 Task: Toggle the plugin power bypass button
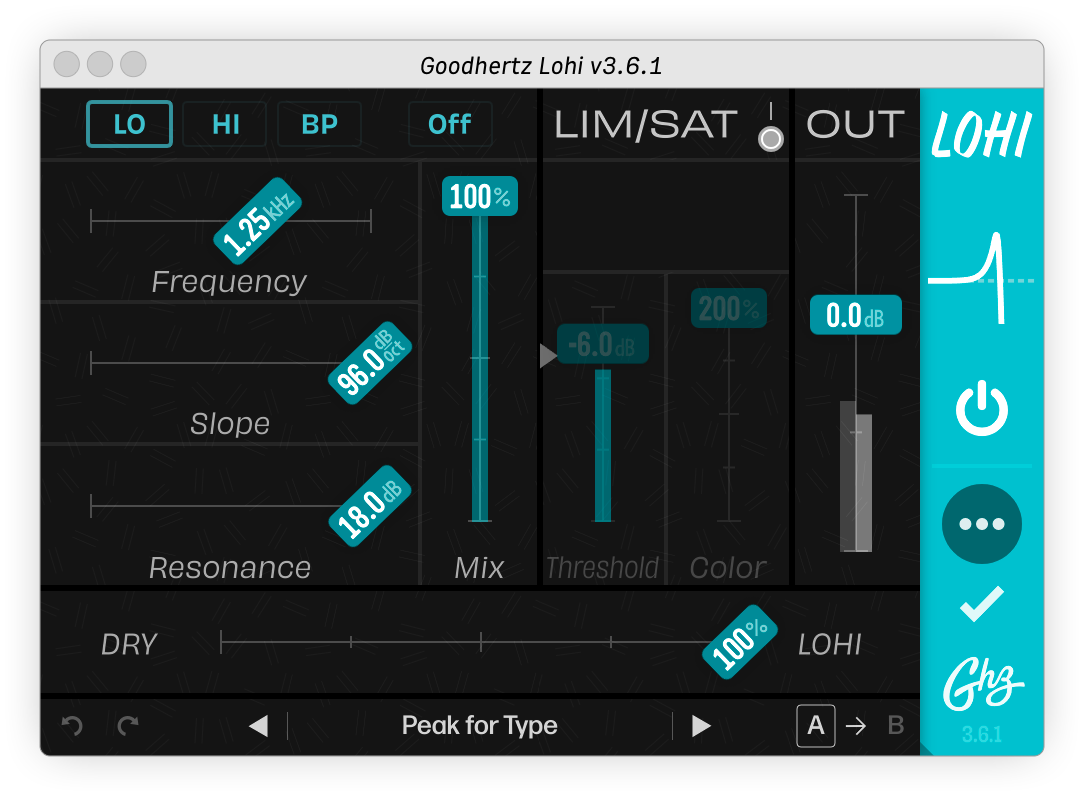point(982,408)
